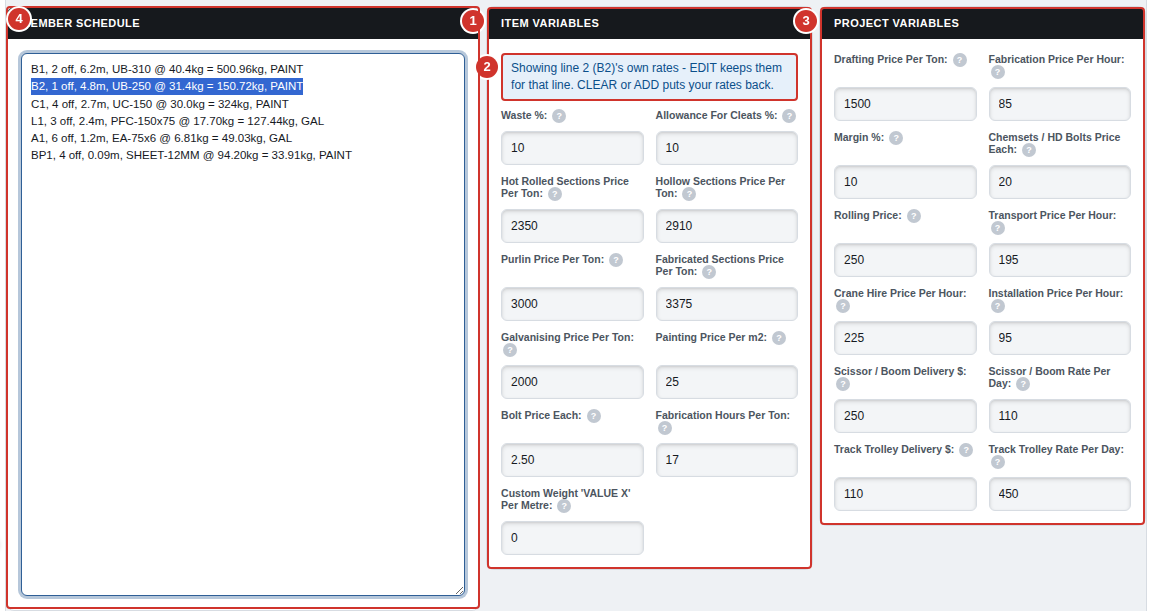Show Margin % help tooltip
This screenshot has height=611, width=1152.
[896, 138]
